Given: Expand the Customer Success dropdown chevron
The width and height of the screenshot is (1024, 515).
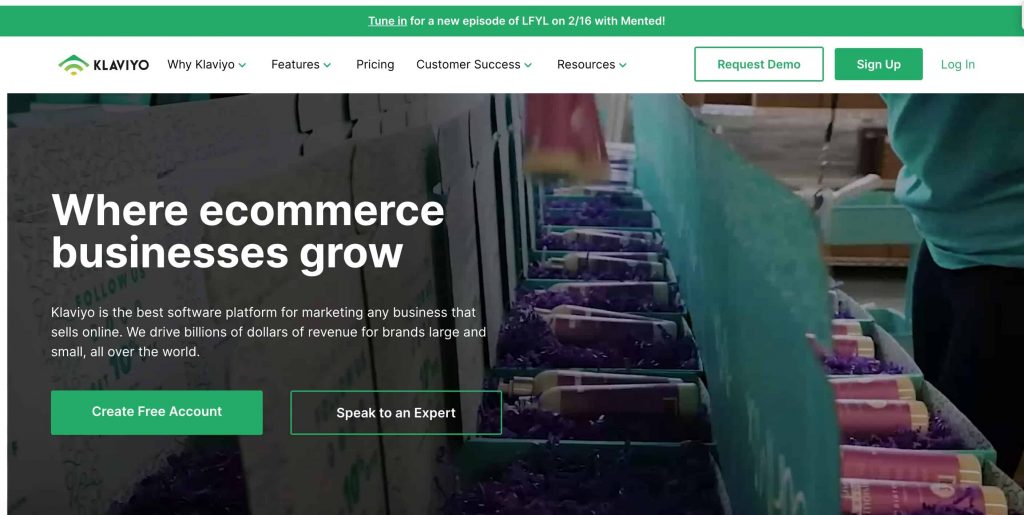Looking at the screenshot, I should pyautogui.click(x=528, y=65).
